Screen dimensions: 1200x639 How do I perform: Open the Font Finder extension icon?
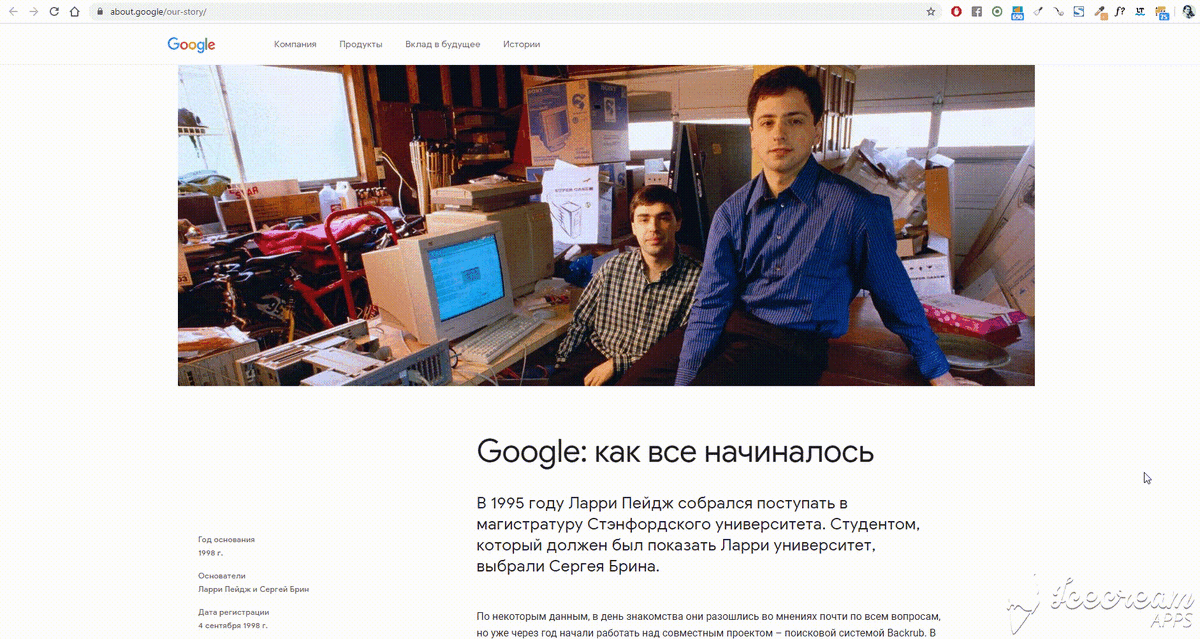[1119, 11]
